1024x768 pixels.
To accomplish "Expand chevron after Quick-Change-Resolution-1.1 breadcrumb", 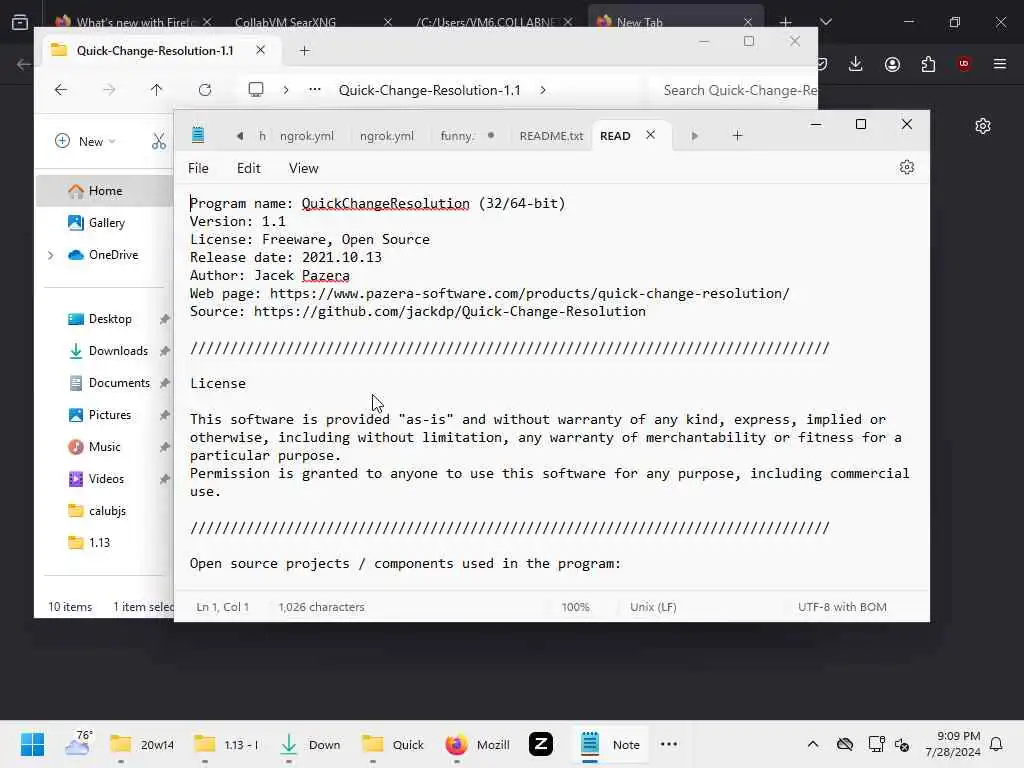I will [543, 90].
